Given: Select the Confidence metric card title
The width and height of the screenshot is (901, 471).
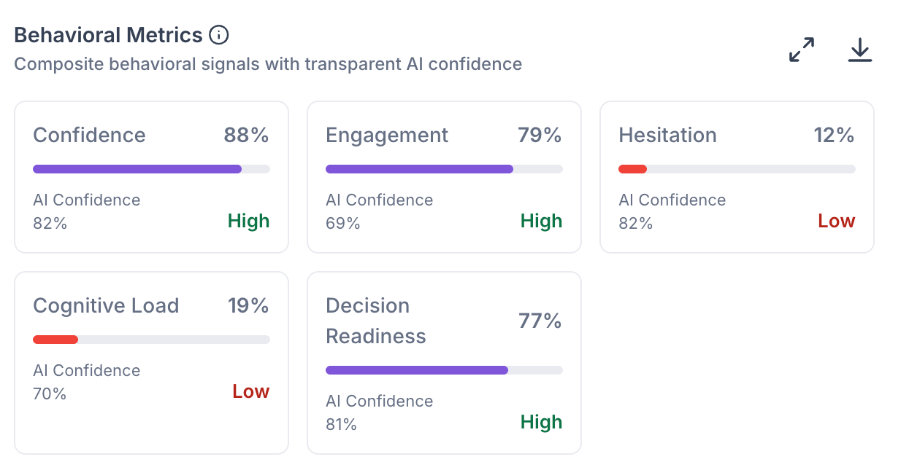Looking at the screenshot, I should click(89, 135).
